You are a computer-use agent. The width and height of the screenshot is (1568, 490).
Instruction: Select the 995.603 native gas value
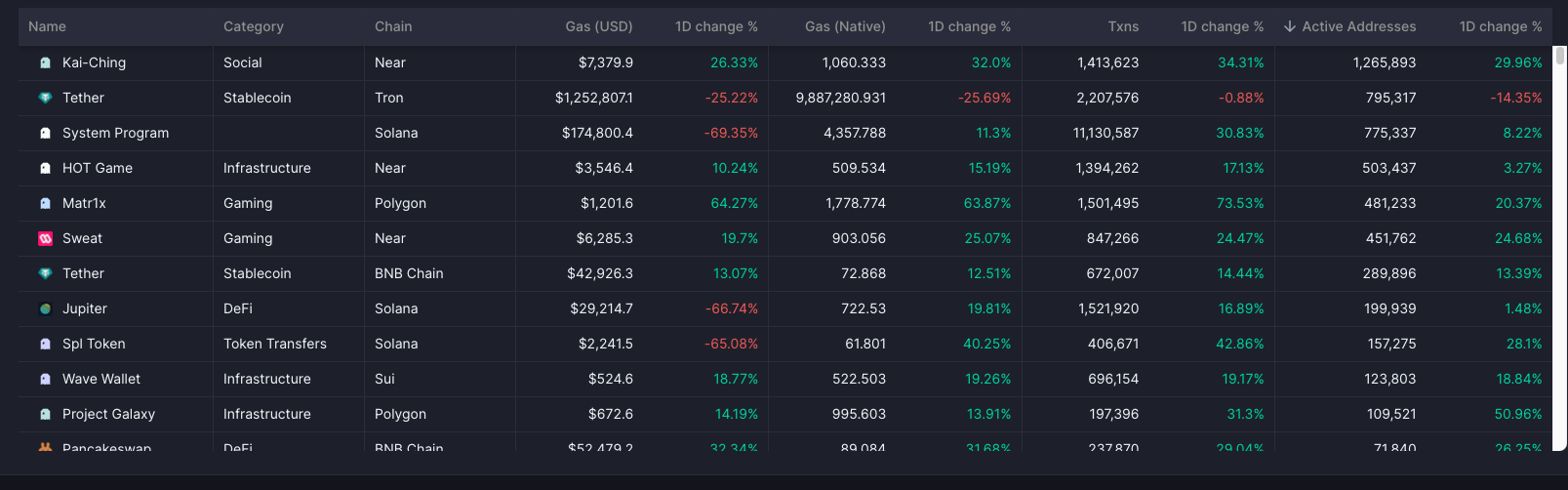[859, 414]
